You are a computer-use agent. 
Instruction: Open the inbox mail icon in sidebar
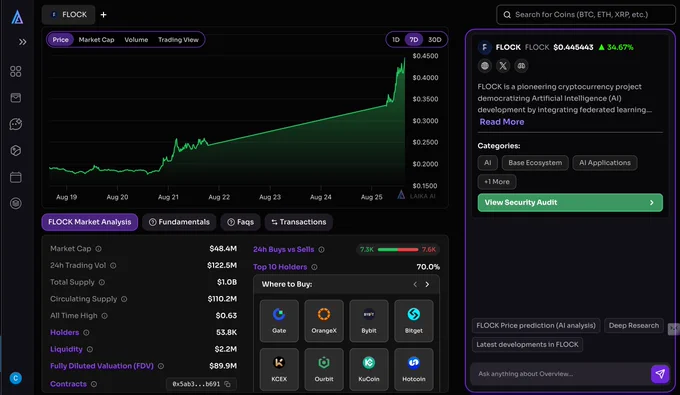coord(16,98)
